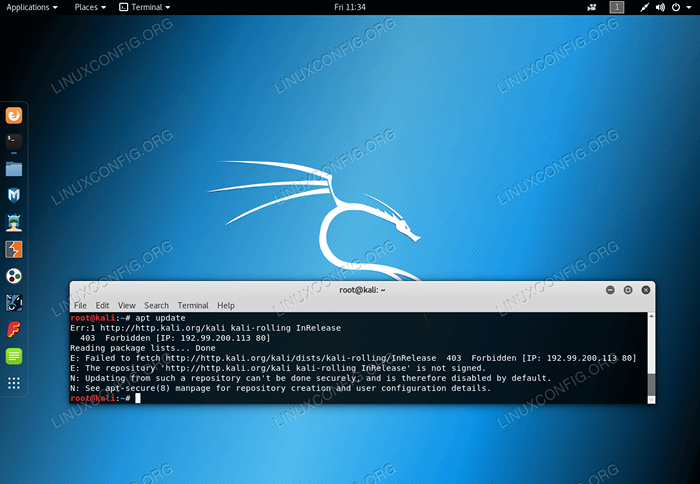Click the 'Err:1 http://http.kali.org/kali' line
700x484 pixels.
pos(205,328)
